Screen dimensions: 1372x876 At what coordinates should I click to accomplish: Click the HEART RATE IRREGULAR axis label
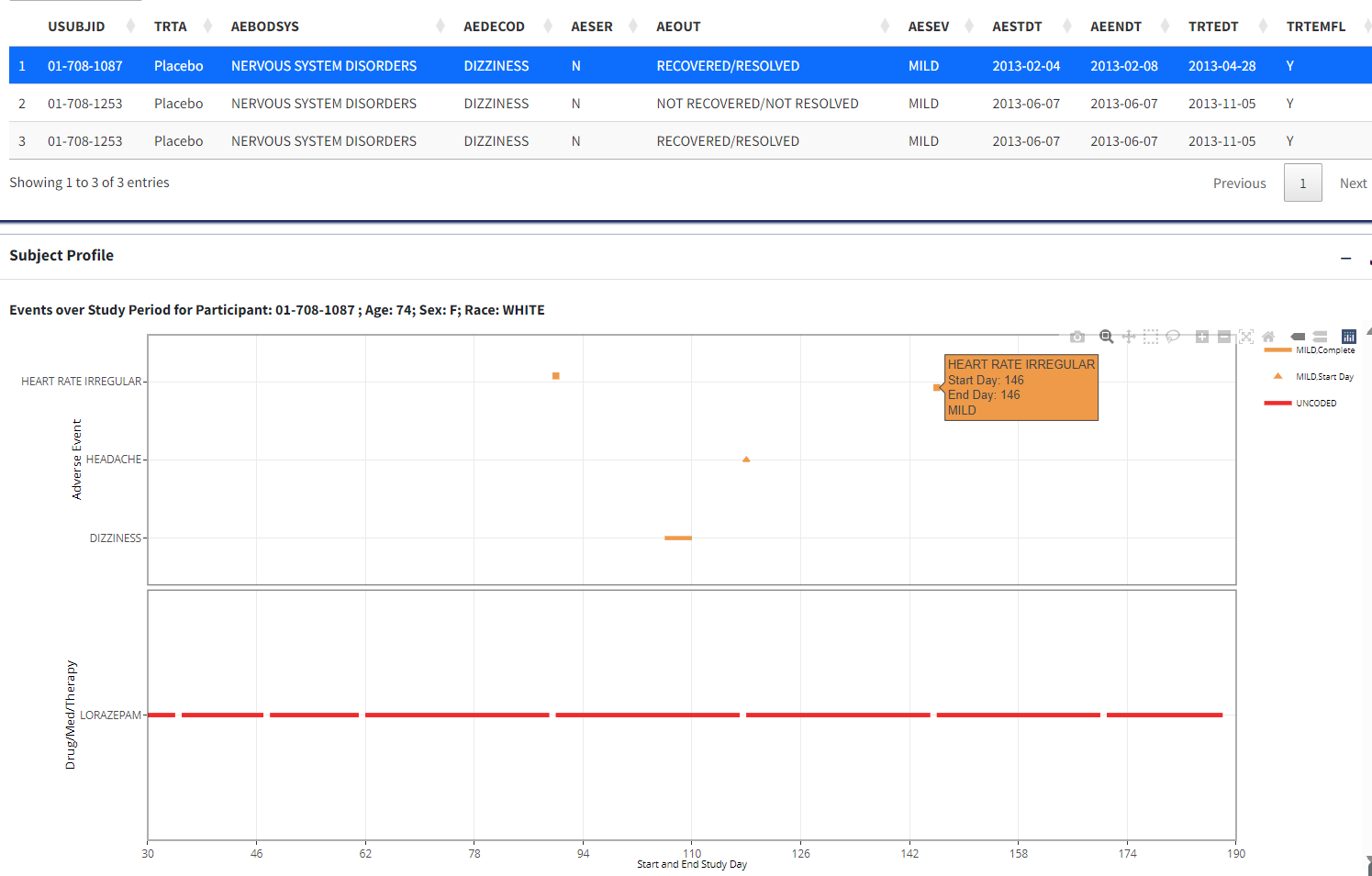(x=82, y=382)
